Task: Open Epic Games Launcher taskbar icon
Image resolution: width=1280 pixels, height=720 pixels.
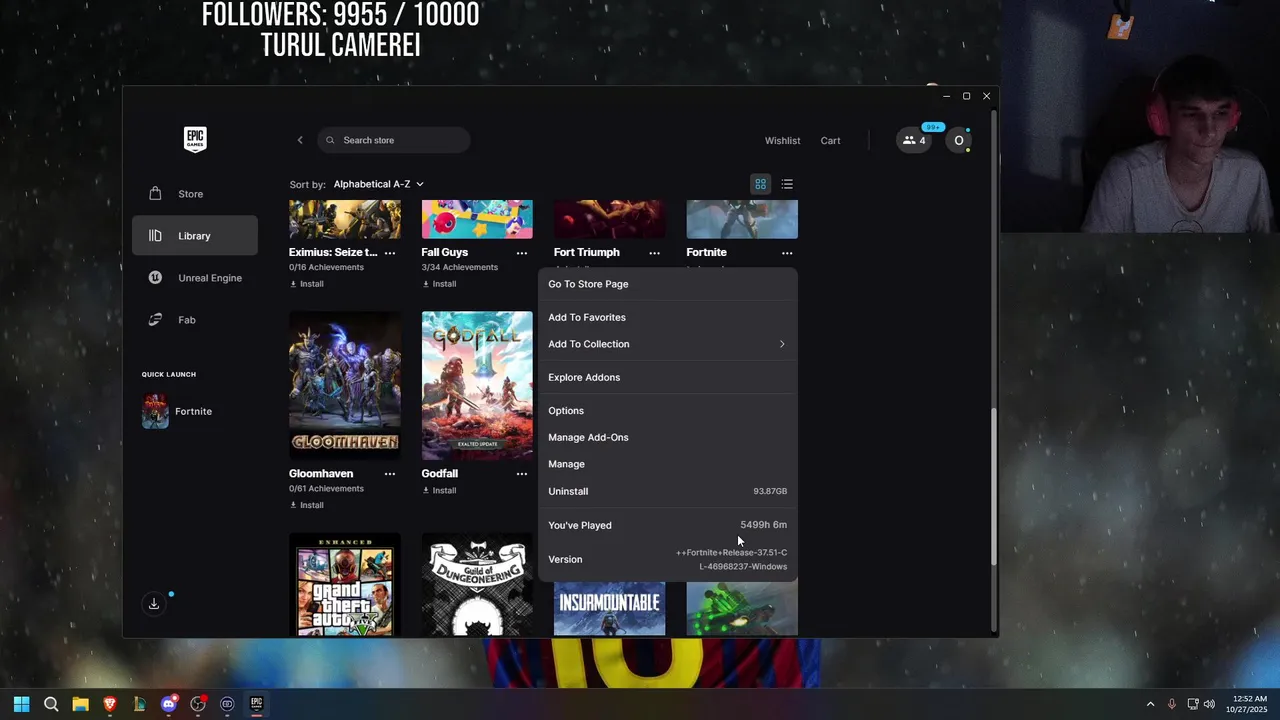Action: pos(256,704)
